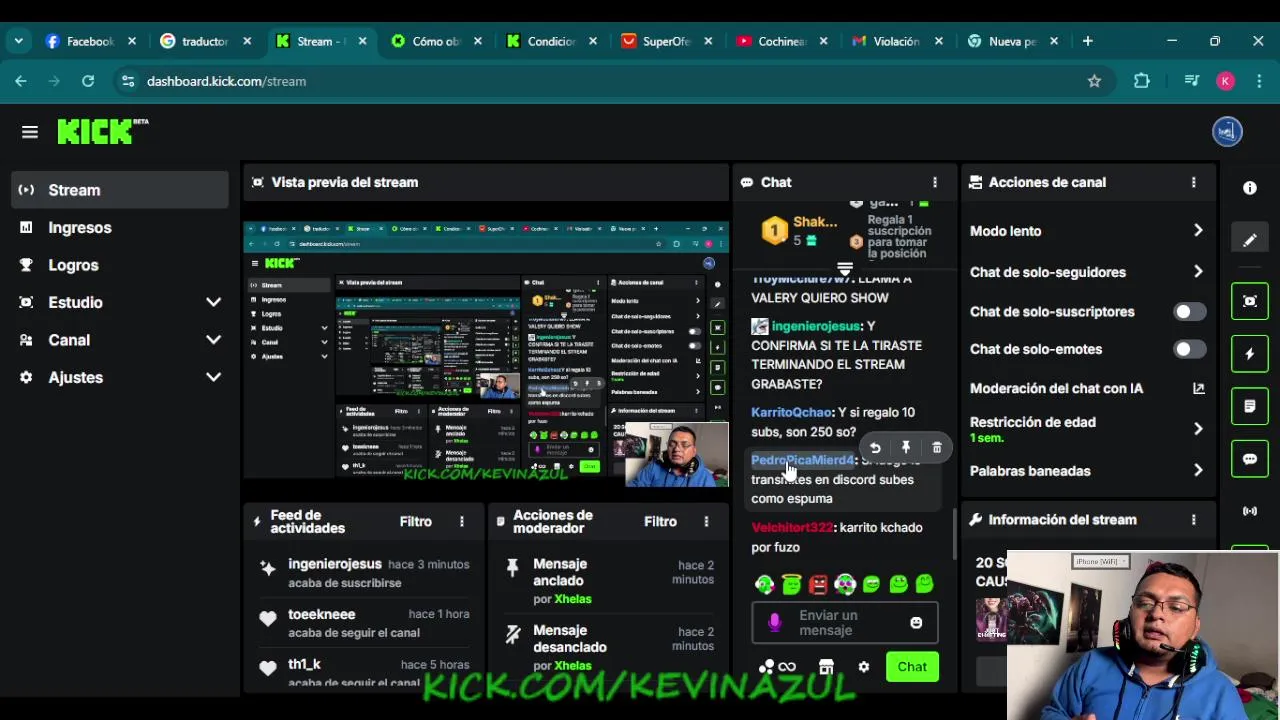Open Información del stream three-dot menu
The height and width of the screenshot is (720, 1280).
point(1193,520)
